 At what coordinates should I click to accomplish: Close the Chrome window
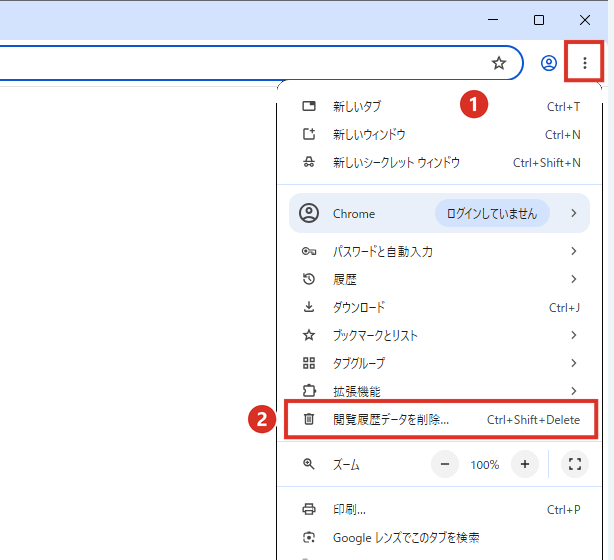click(x=585, y=20)
